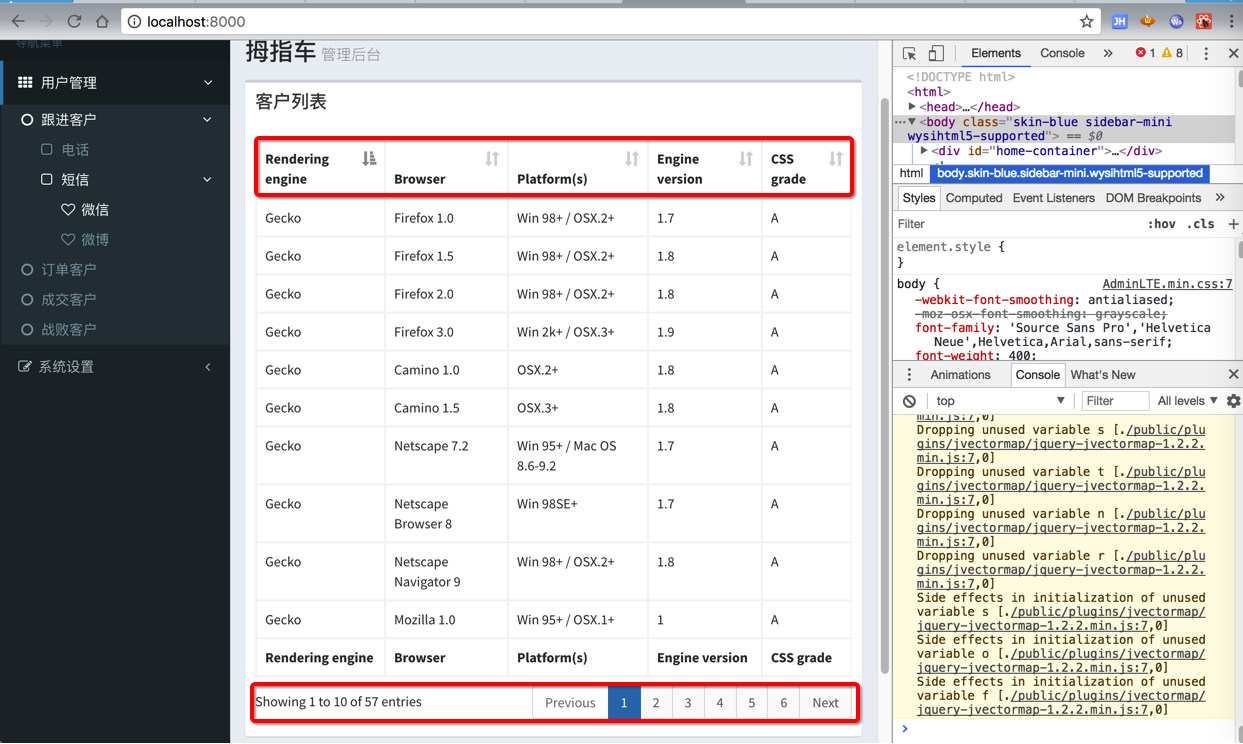Click the edit icon beside 系统设置
The height and width of the screenshot is (744, 1243).
(x=26, y=366)
